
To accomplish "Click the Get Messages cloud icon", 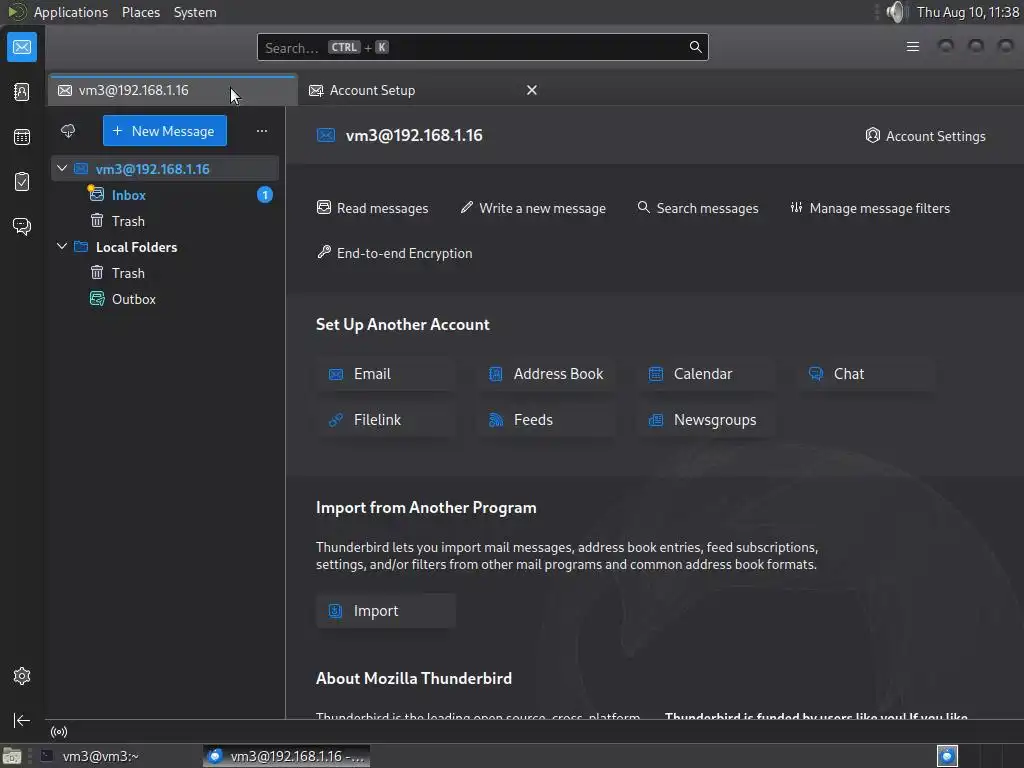I will click(68, 131).
